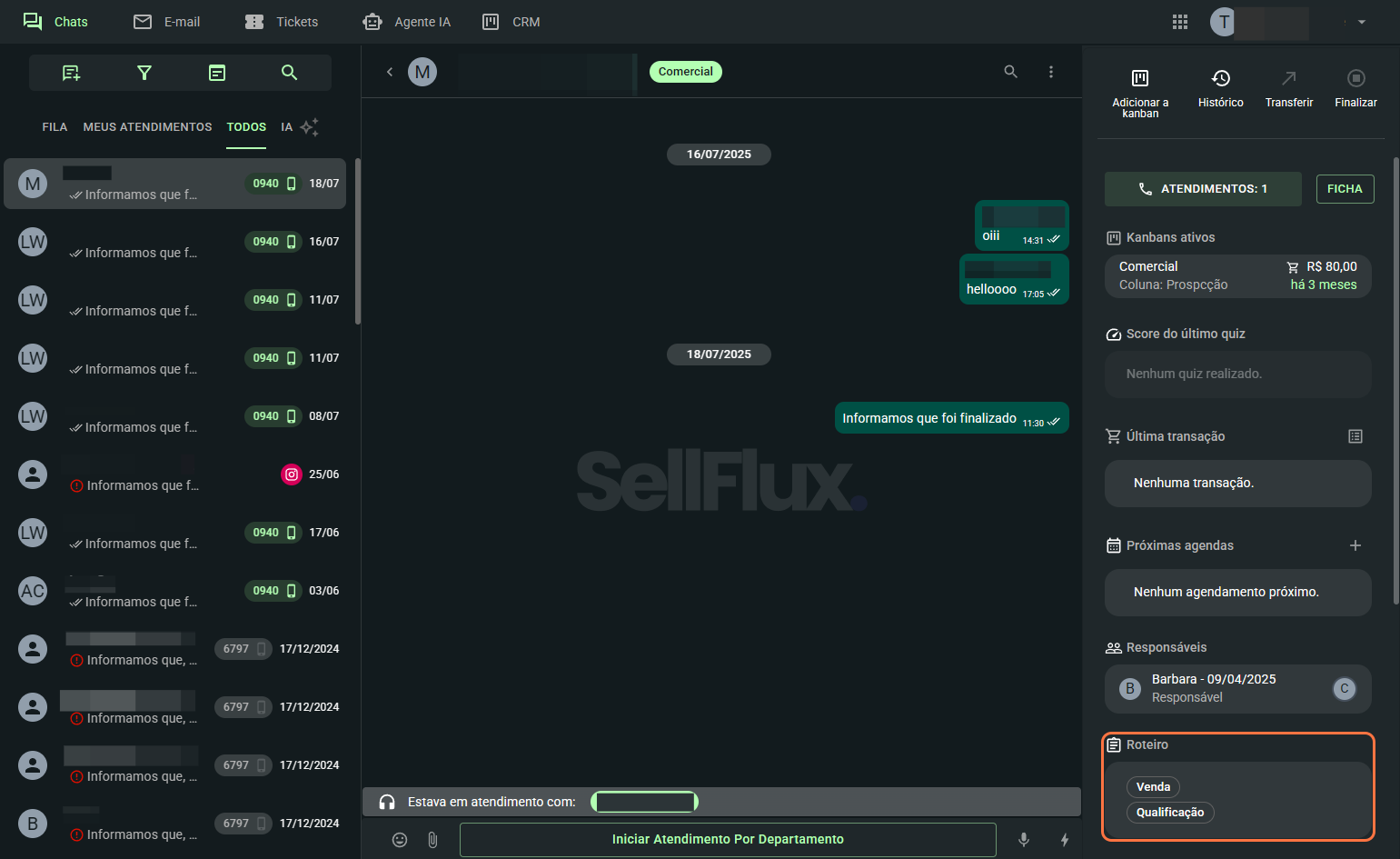Click the C avatar on Responsáveis card
Viewport: 1400px width, 859px height.
1345,689
